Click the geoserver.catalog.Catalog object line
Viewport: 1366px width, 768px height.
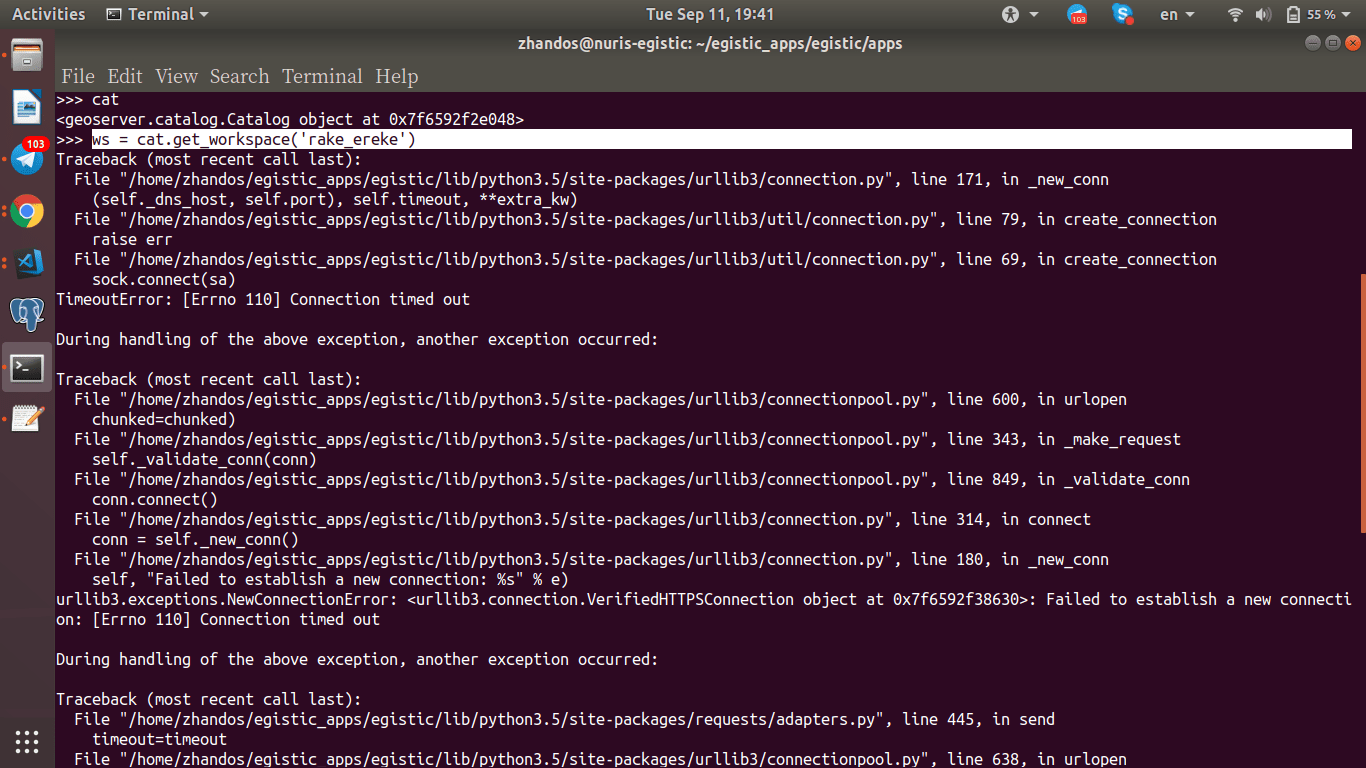click(x=290, y=119)
